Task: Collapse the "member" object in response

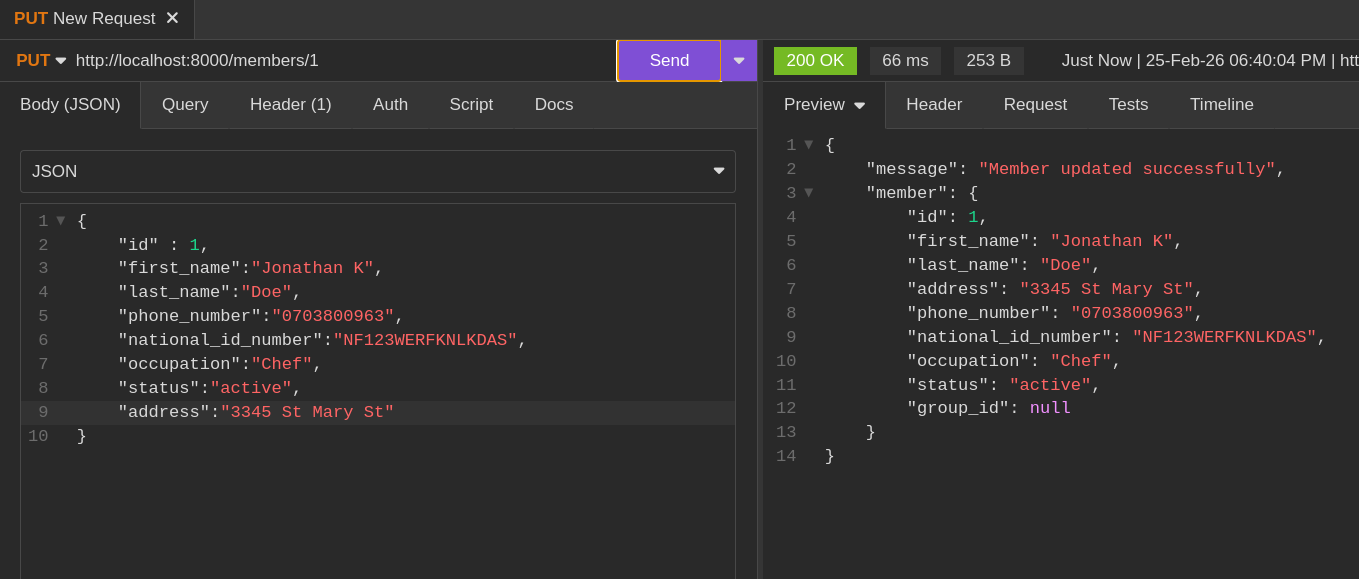Action: point(809,193)
